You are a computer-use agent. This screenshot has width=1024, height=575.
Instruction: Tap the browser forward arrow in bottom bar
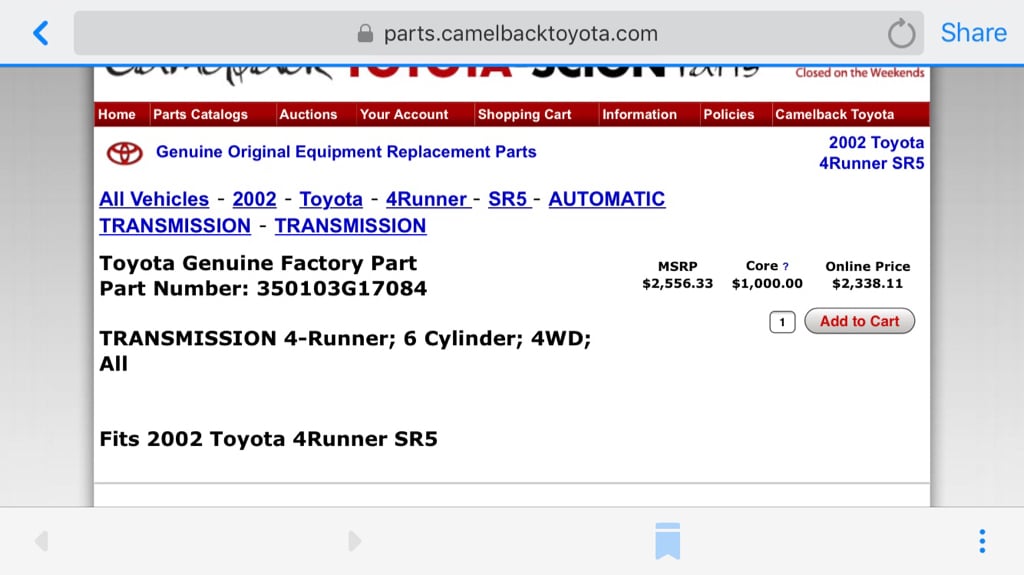(x=355, y=541)
